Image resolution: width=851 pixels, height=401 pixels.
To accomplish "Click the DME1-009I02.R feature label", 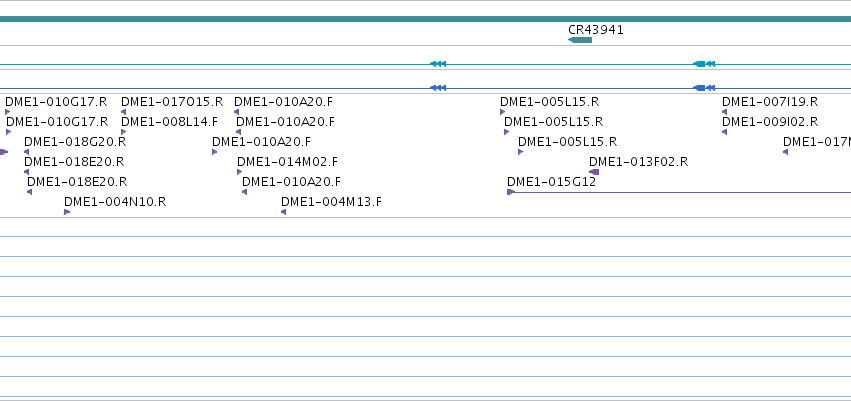I will click(x=770, y=122).
